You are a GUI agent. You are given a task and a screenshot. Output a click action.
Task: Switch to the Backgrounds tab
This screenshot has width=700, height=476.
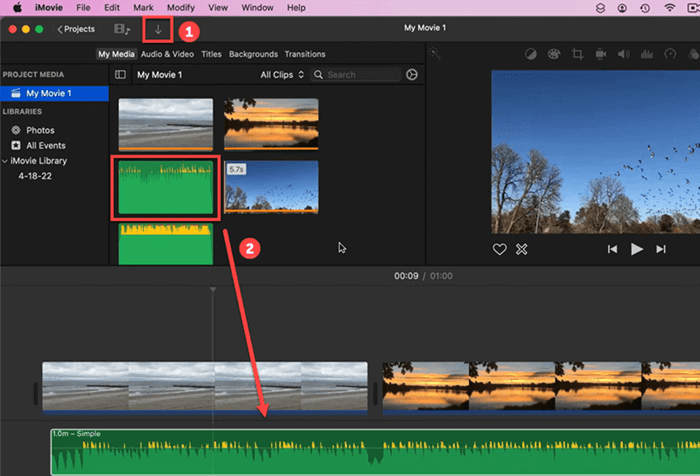253,54
